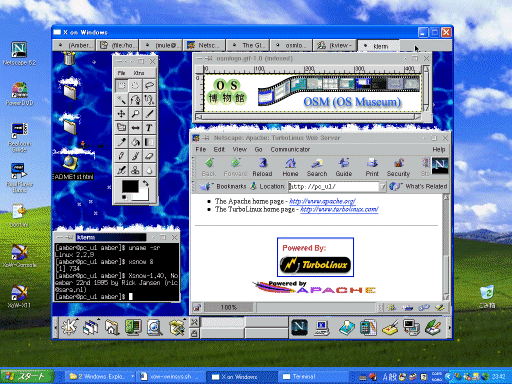Open the Bookmarks dropdown in Netscape
Screen dimensions: 512x384
(223, 186)
